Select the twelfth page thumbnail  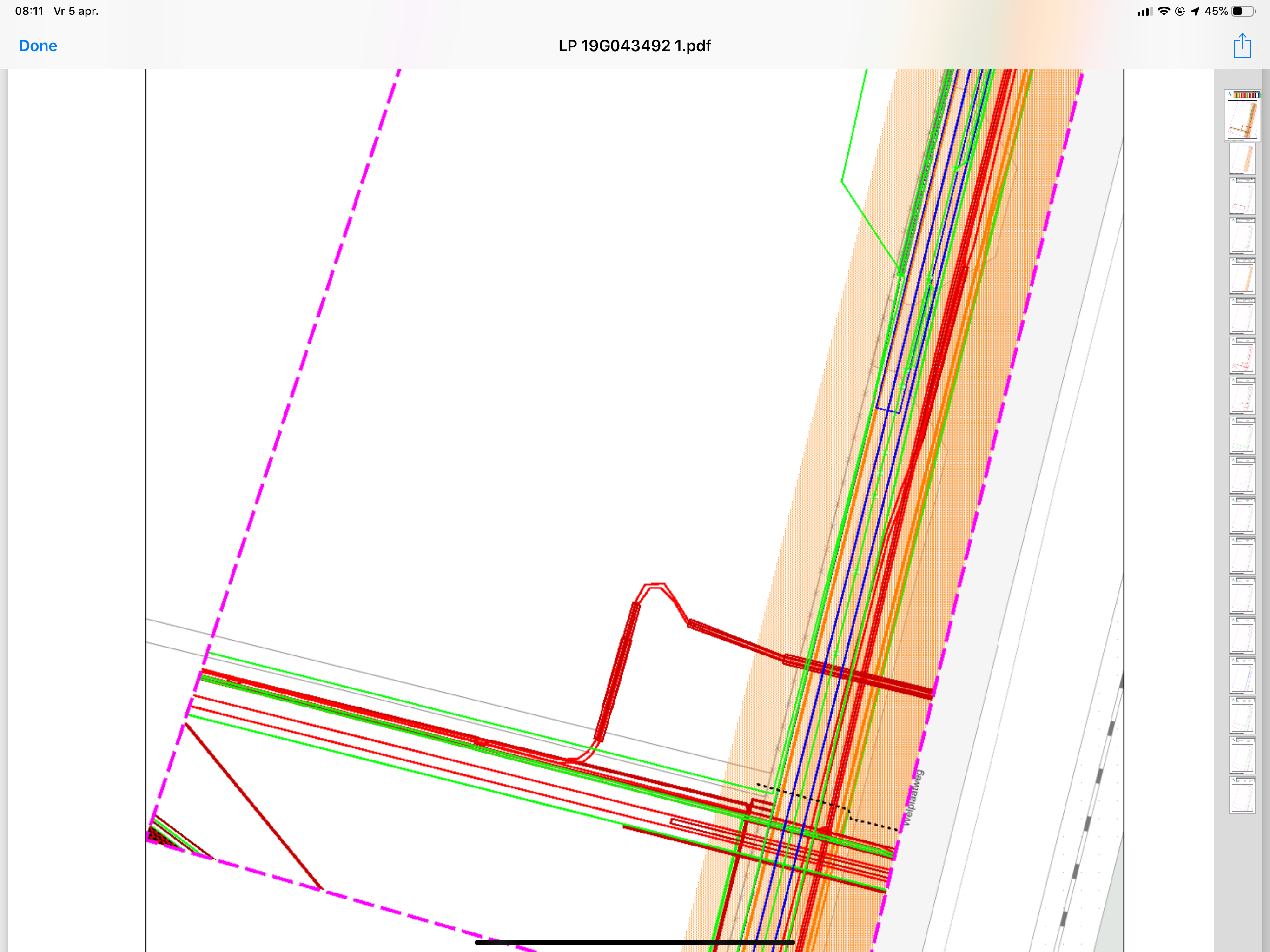click(1243, 556)
